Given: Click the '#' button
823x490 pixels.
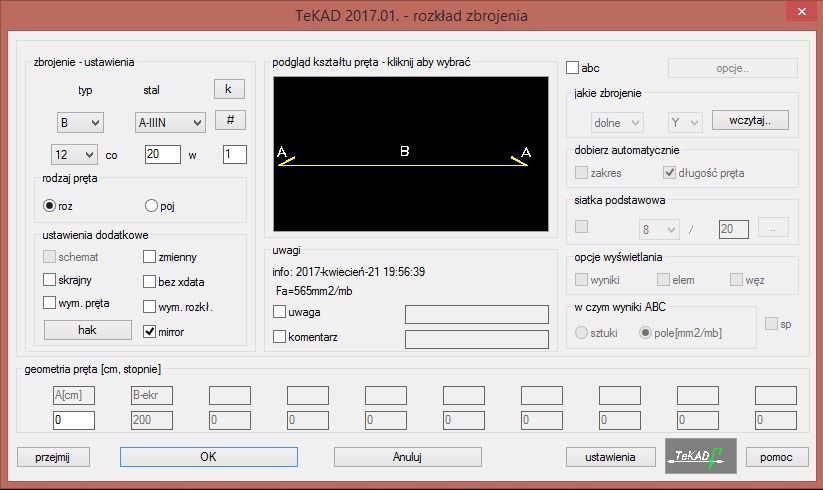Looking at the screenshot, I should pyautogui.click(x=230, y=120).
